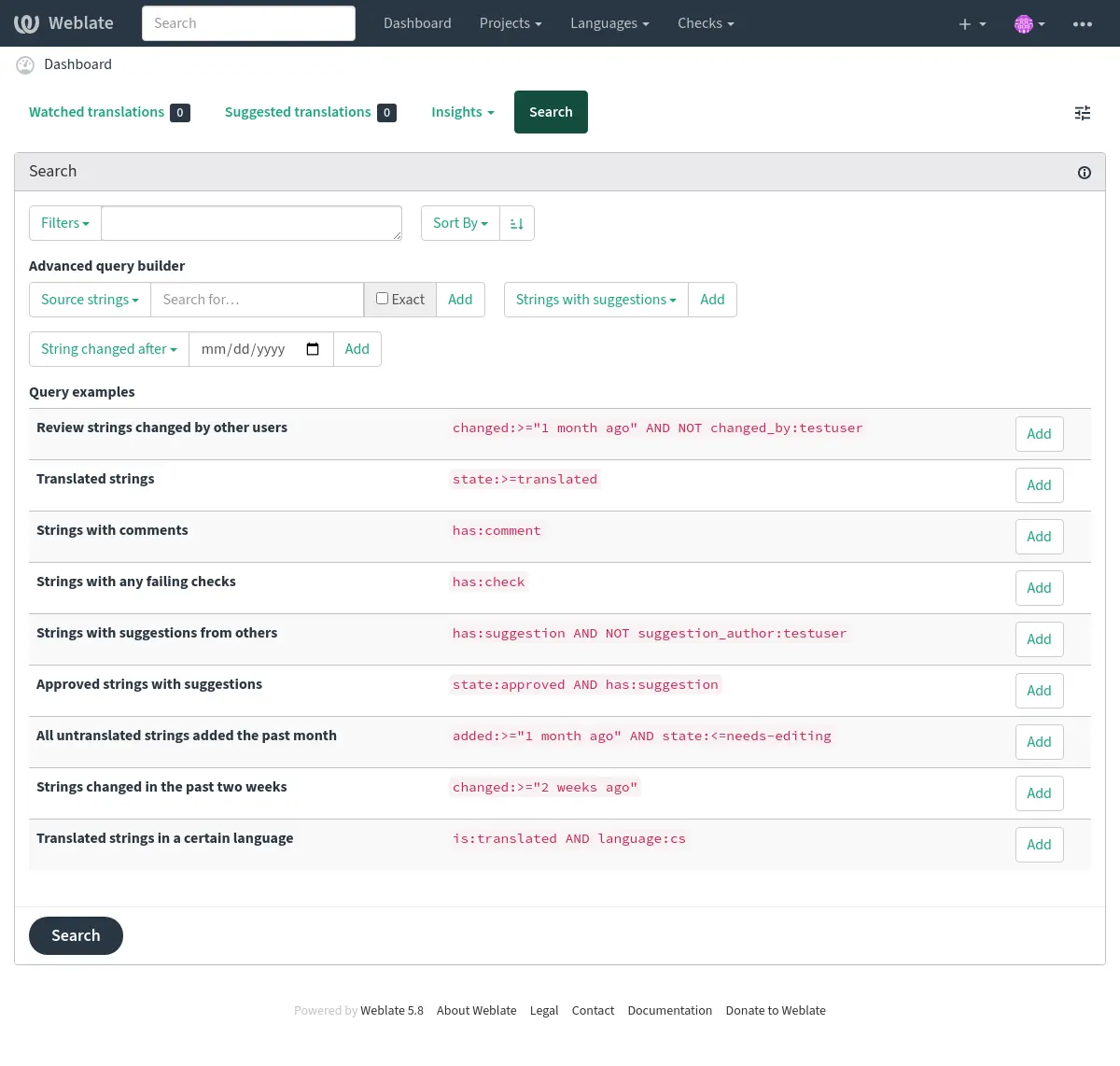
Task: Open the Source strings dropdown
Action: pyautogui.click(x=90, y=300)
